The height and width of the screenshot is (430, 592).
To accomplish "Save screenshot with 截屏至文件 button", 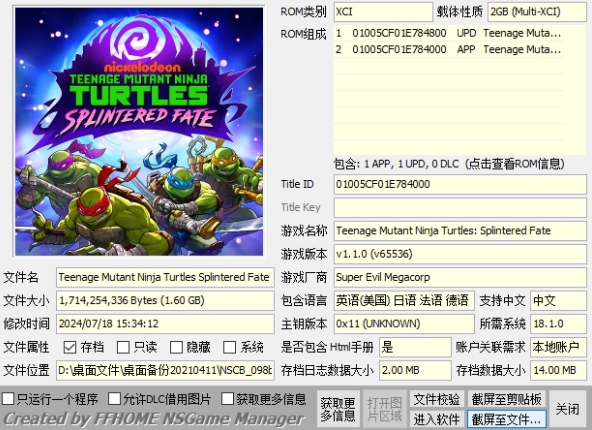I will (507, 419).
